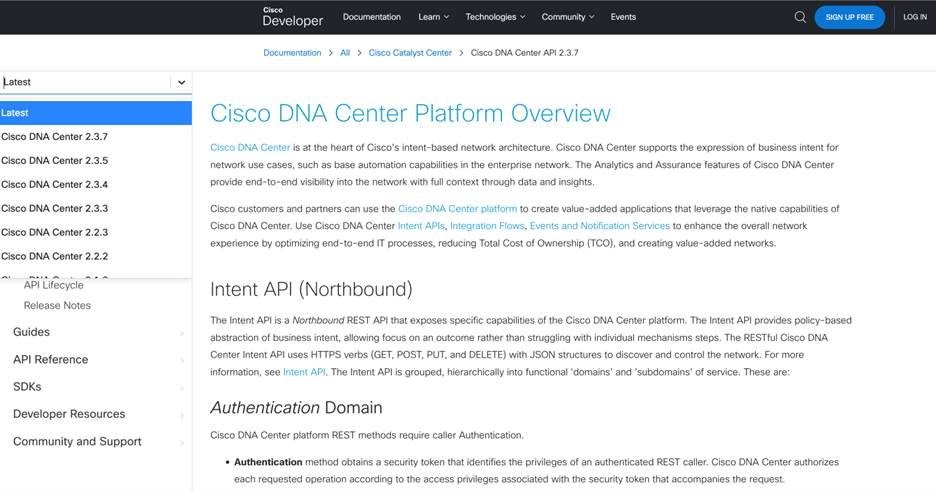Toggle the version dropdown chevron

[x=181, y=82]
